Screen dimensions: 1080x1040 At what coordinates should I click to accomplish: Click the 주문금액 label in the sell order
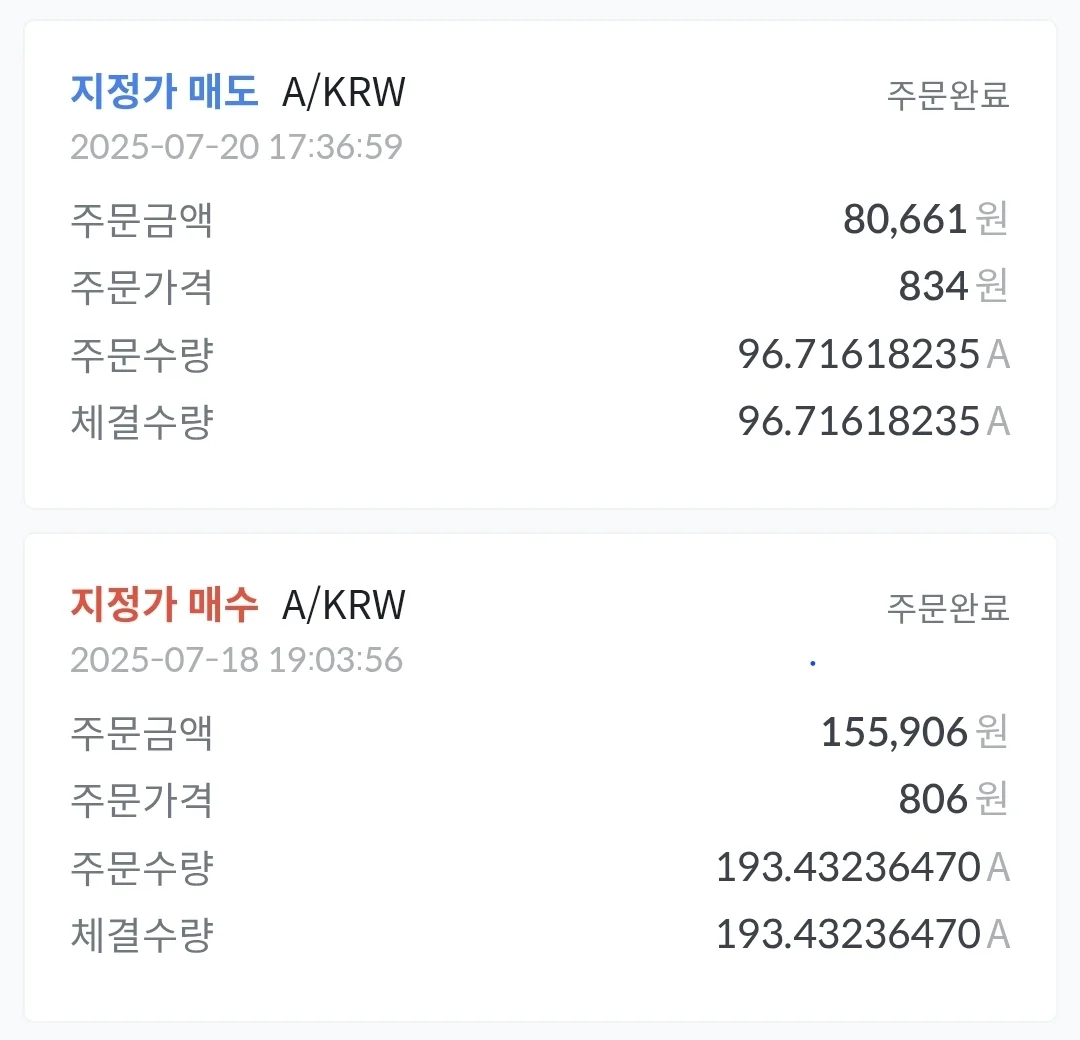pos(141,220)
